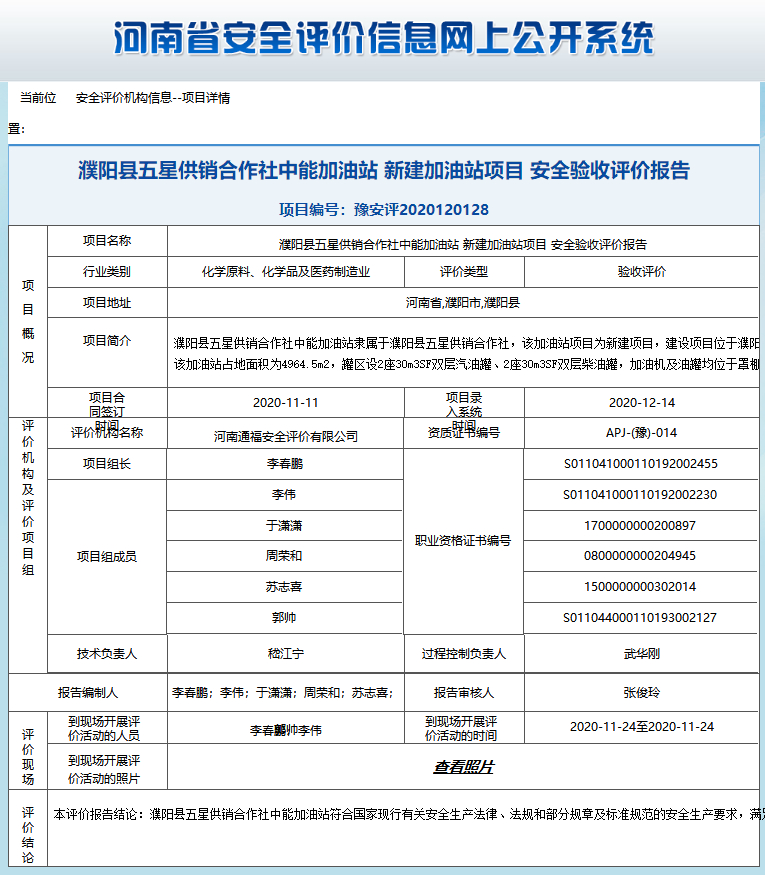This screenshot has width=765, height=875.
Task: Click the 资质证书编号 label
Action: tap(464, 432)
